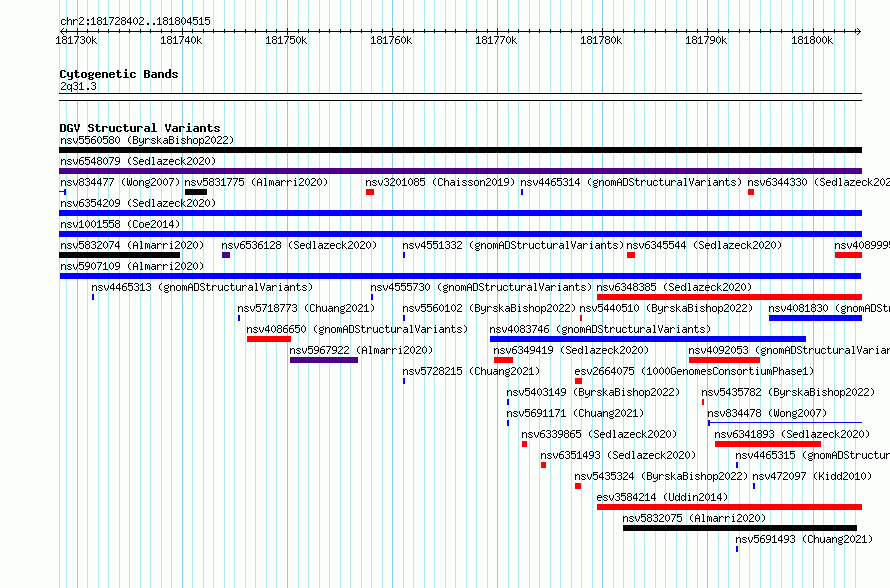Click the nsv834478 (Wong2007) label
Image resolution: width=890 pixels, height=588 pixels.
click(x=767, y=413)
